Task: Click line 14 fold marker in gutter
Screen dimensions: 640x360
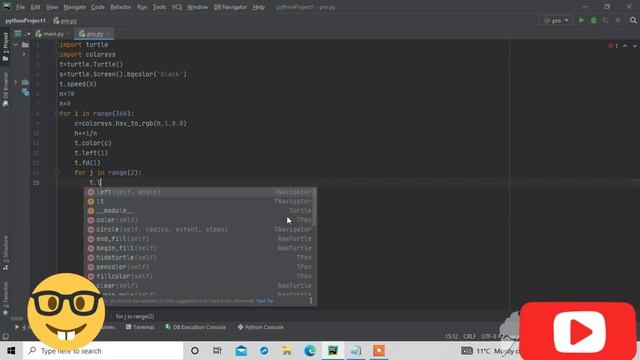Action: (x=57, y=173)
